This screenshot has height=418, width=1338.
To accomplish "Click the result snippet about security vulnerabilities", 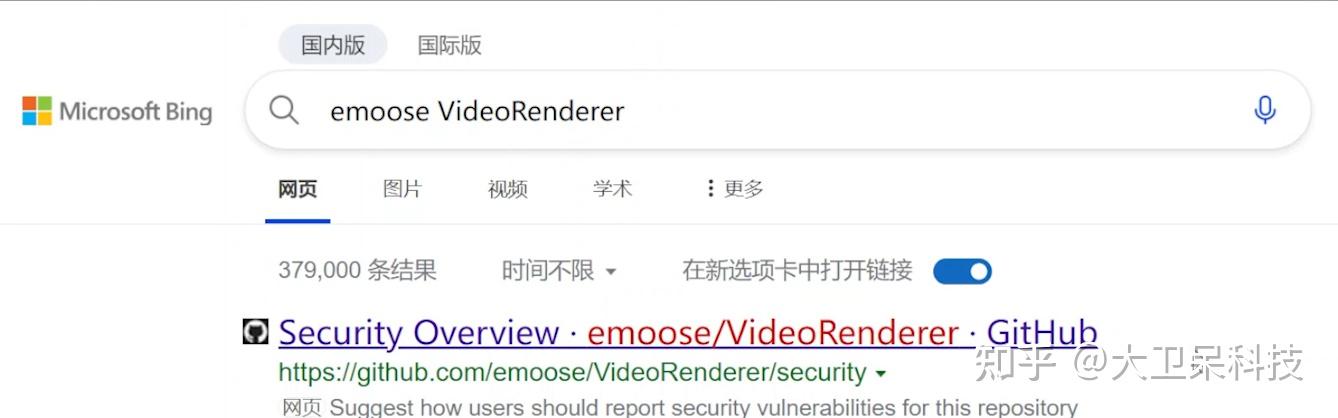I will (680, 408).
